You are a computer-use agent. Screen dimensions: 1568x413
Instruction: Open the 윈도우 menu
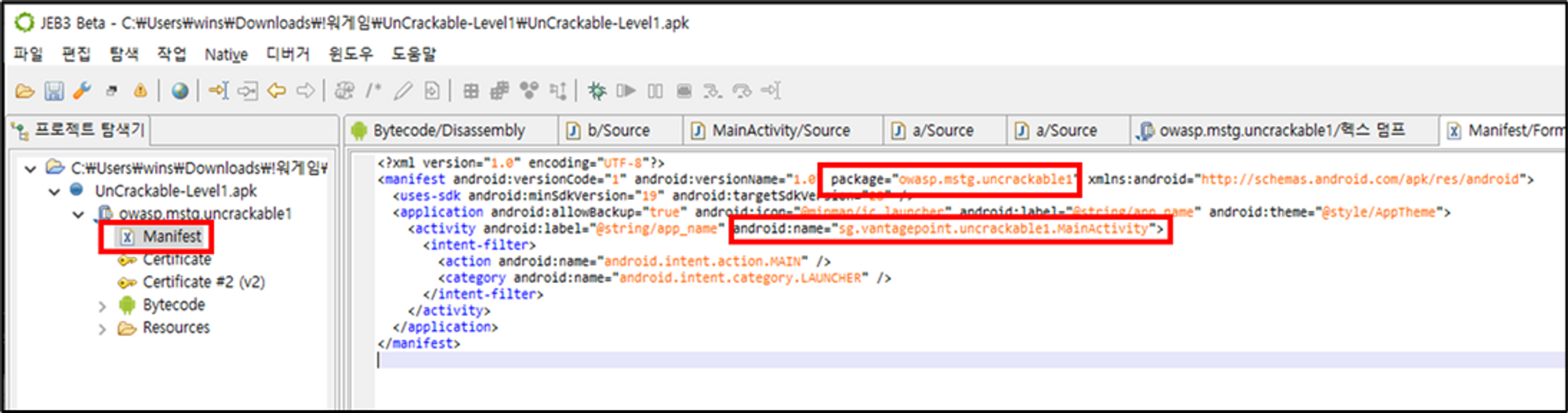(350, 54)
